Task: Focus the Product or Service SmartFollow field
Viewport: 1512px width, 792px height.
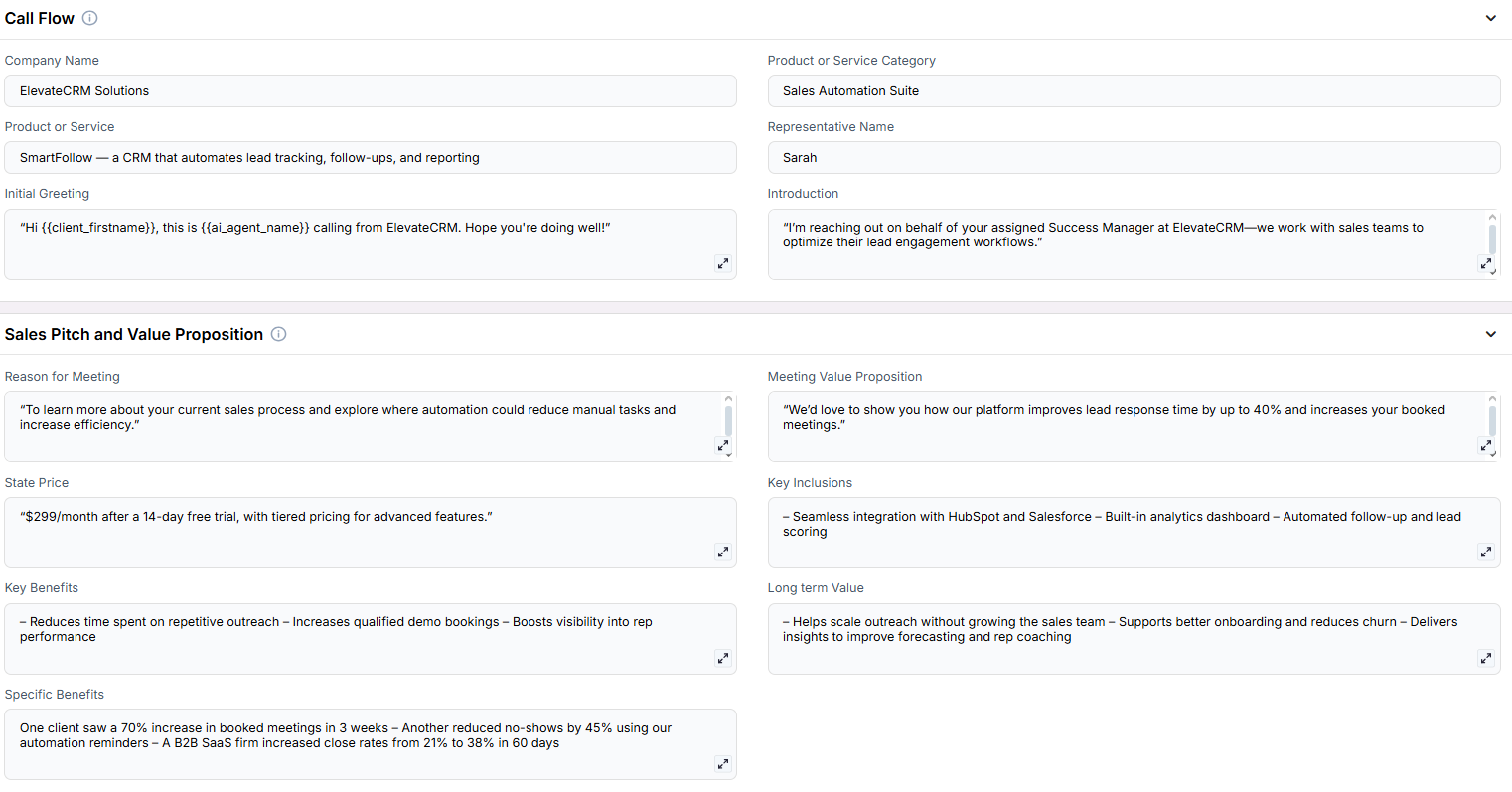Action: (371, 157)
